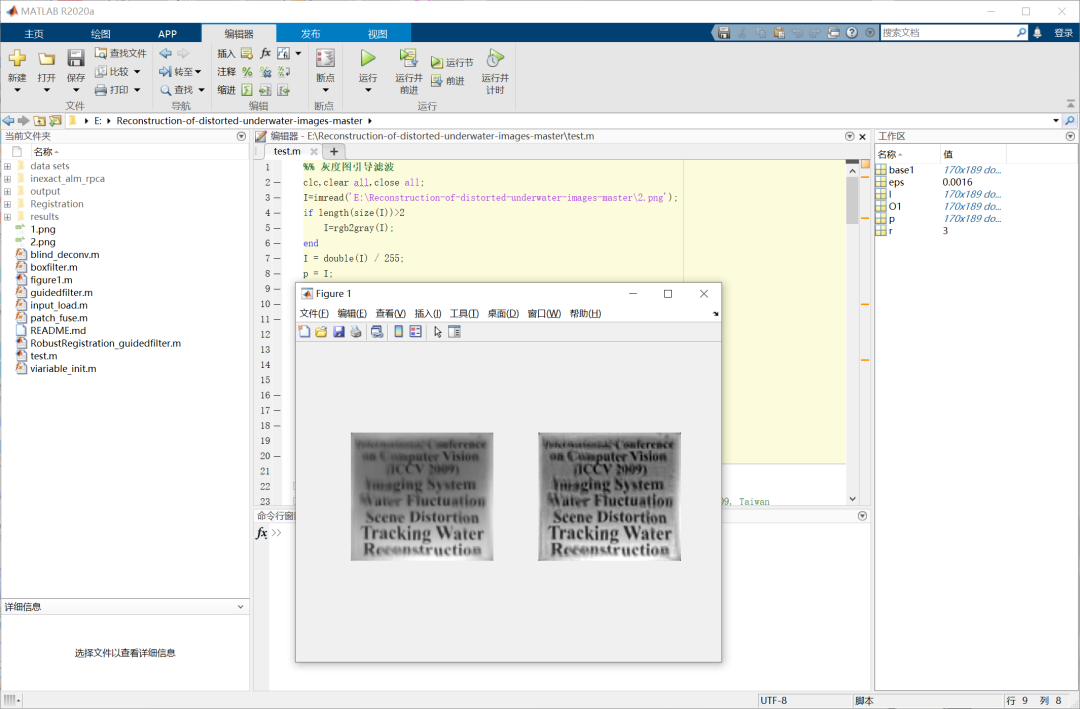Click 运行并前进 run and advance icon
Screen dimensions: 1080x709
(x=408, y=58)
